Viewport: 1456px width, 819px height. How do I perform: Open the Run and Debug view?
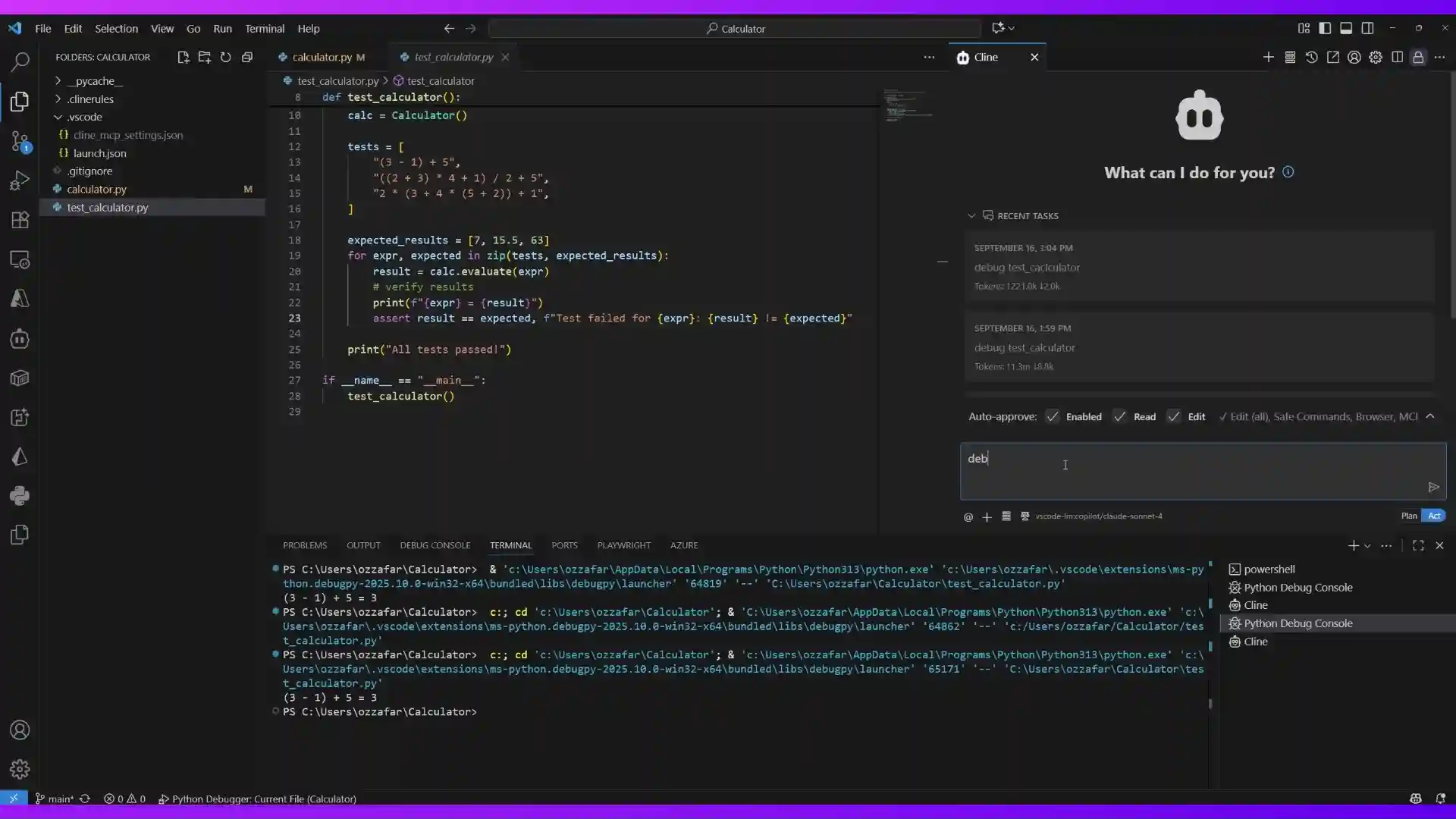click(x=19, y=180)
